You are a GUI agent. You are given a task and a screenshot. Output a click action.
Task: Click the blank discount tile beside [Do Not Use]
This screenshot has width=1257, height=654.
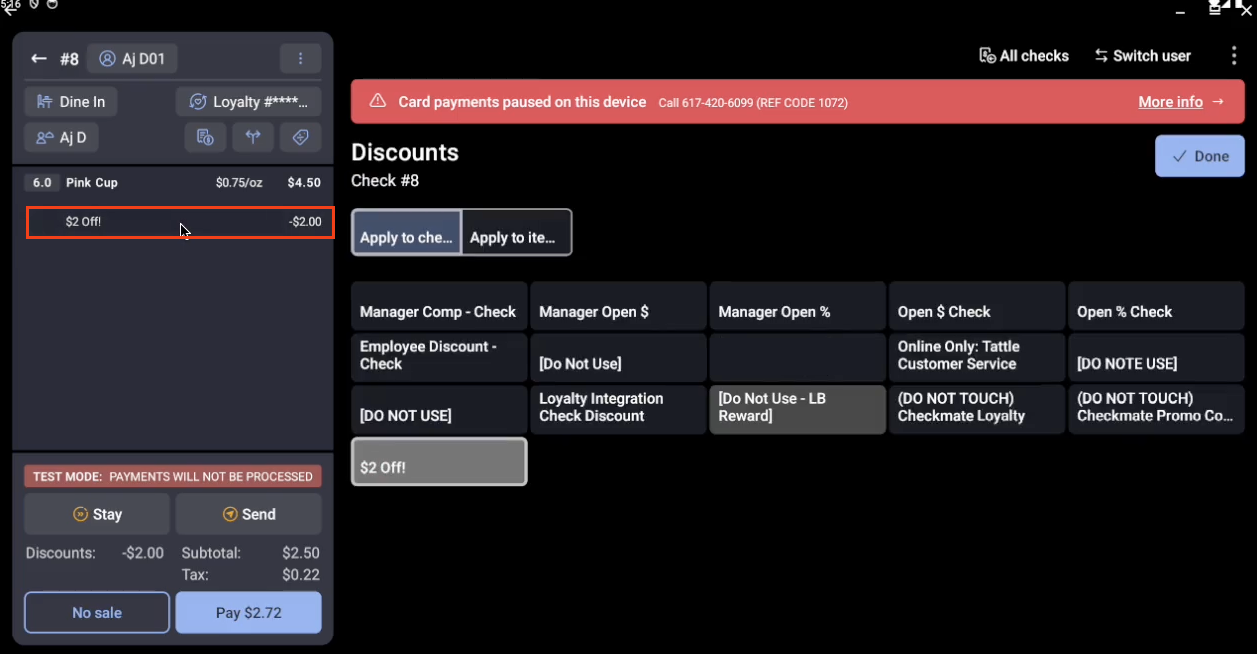tap(797, 358)
